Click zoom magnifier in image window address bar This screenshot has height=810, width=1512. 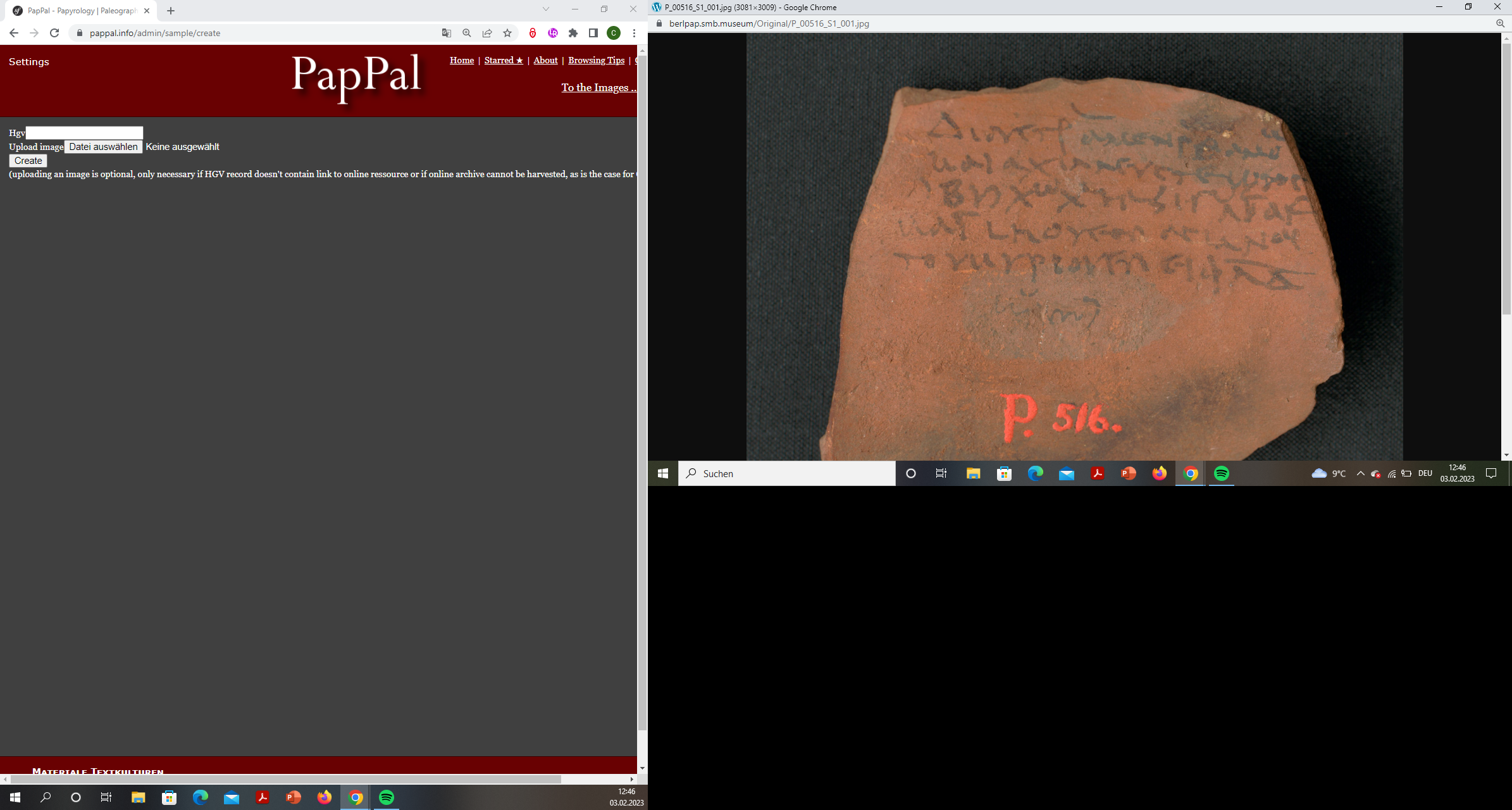(1500, 23)
